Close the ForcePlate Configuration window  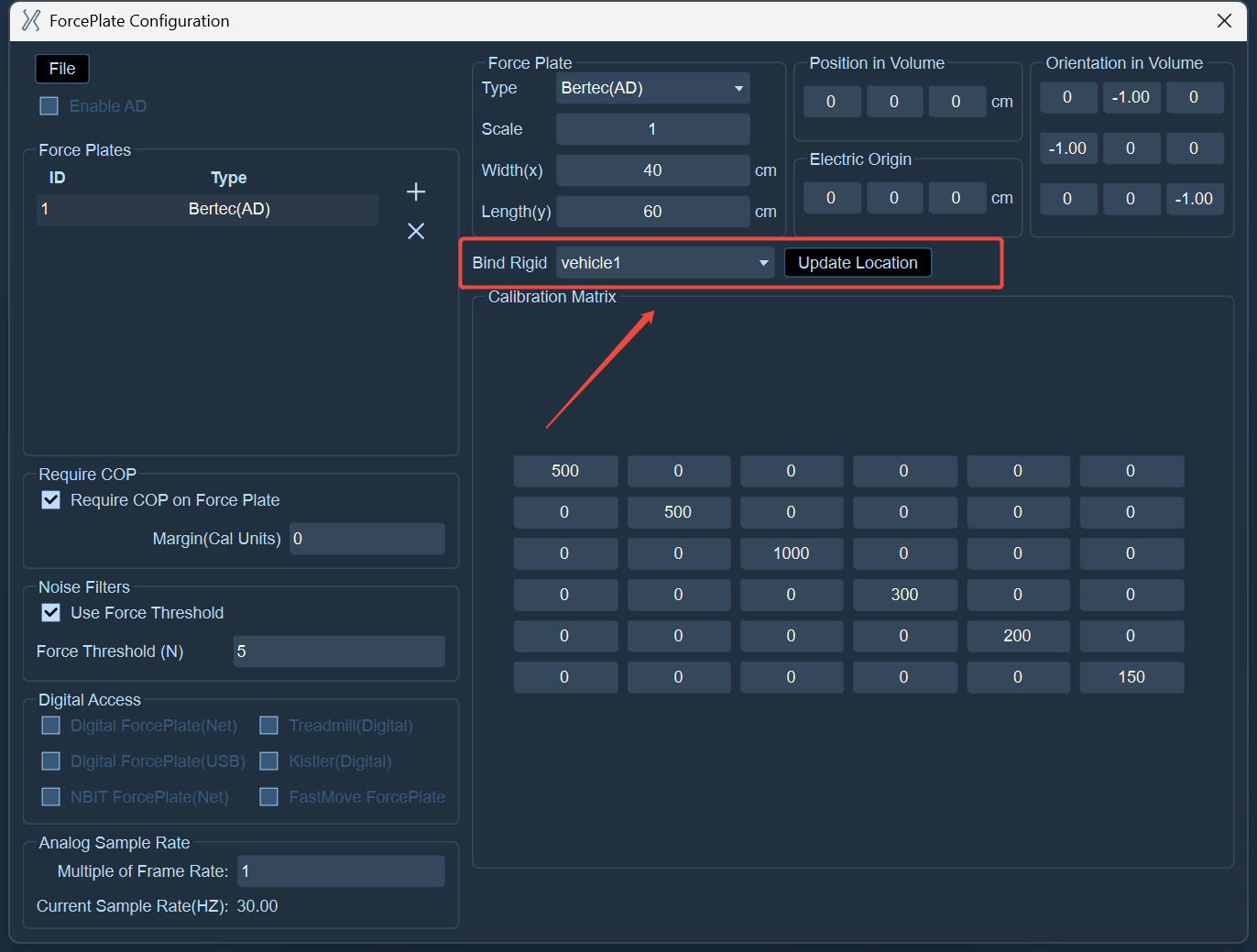tap(1224, 20)
